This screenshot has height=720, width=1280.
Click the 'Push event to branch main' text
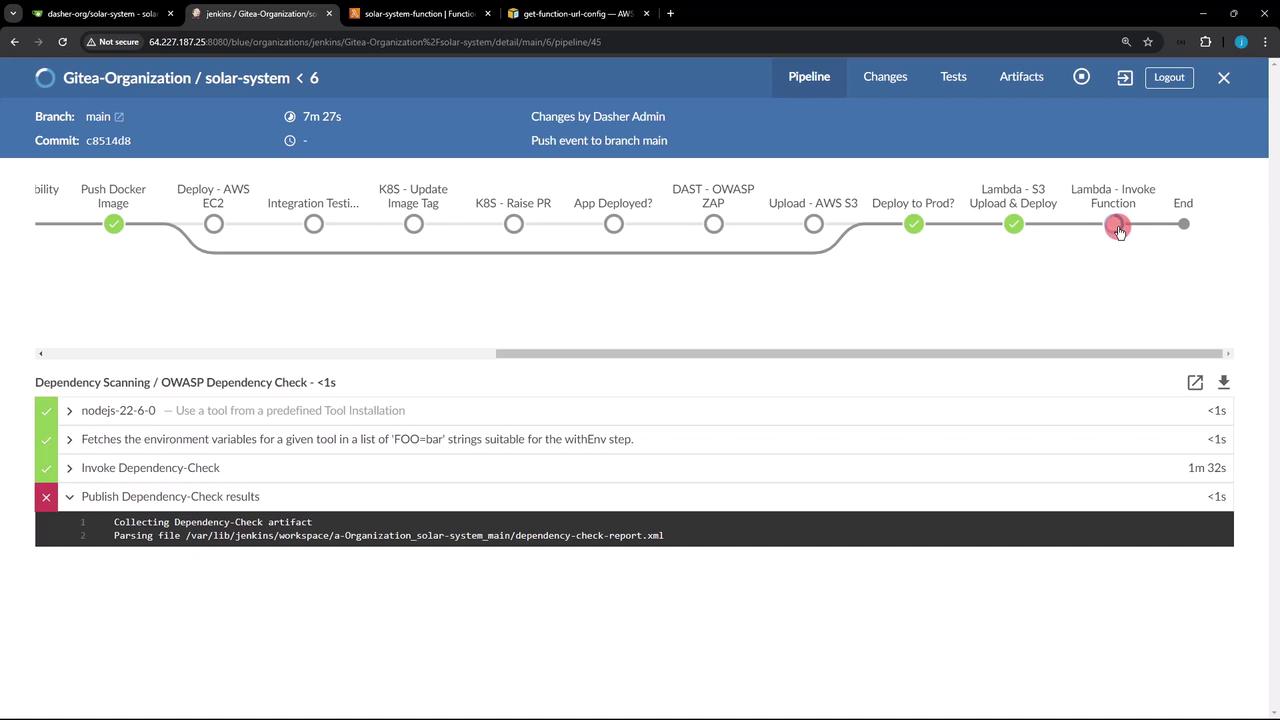tap(599, 141)
